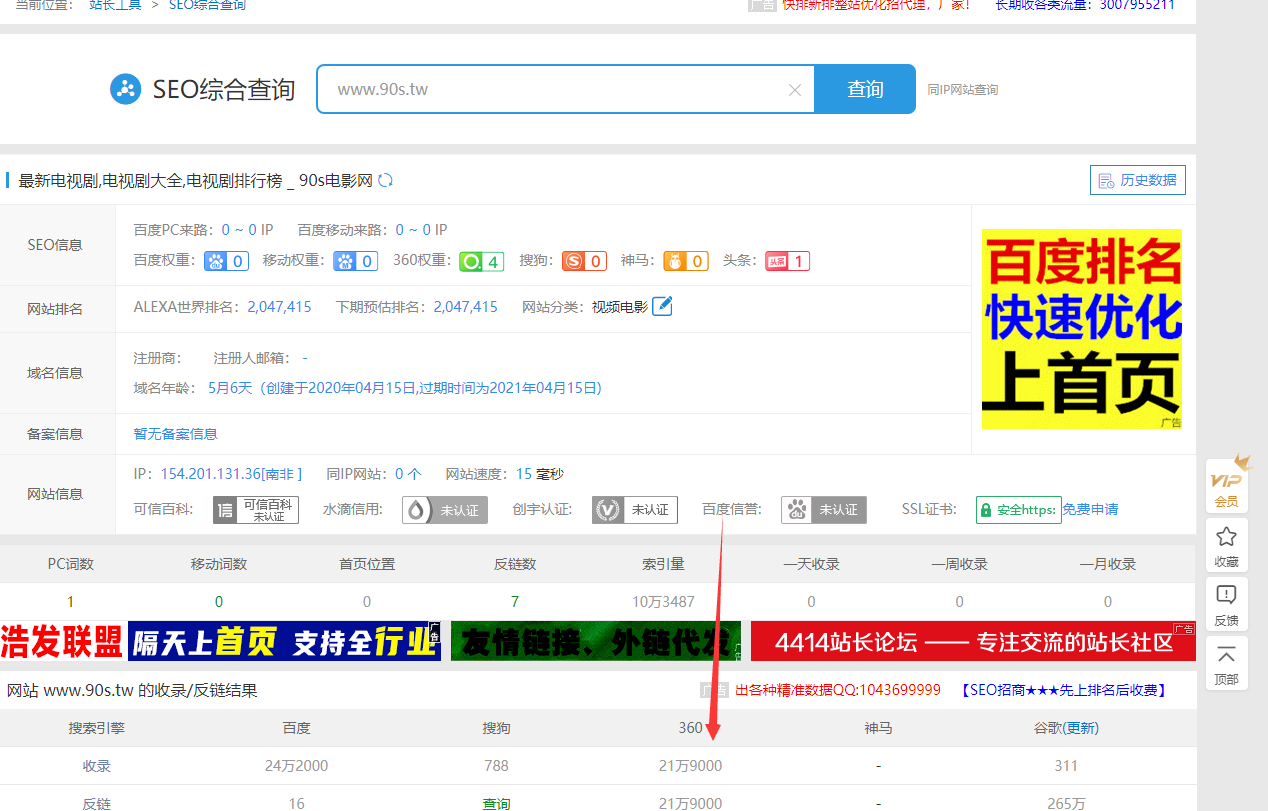Viewport: 1268px width, 811px height.
Task: Click the 反链数 value 7
Action: 515,602
